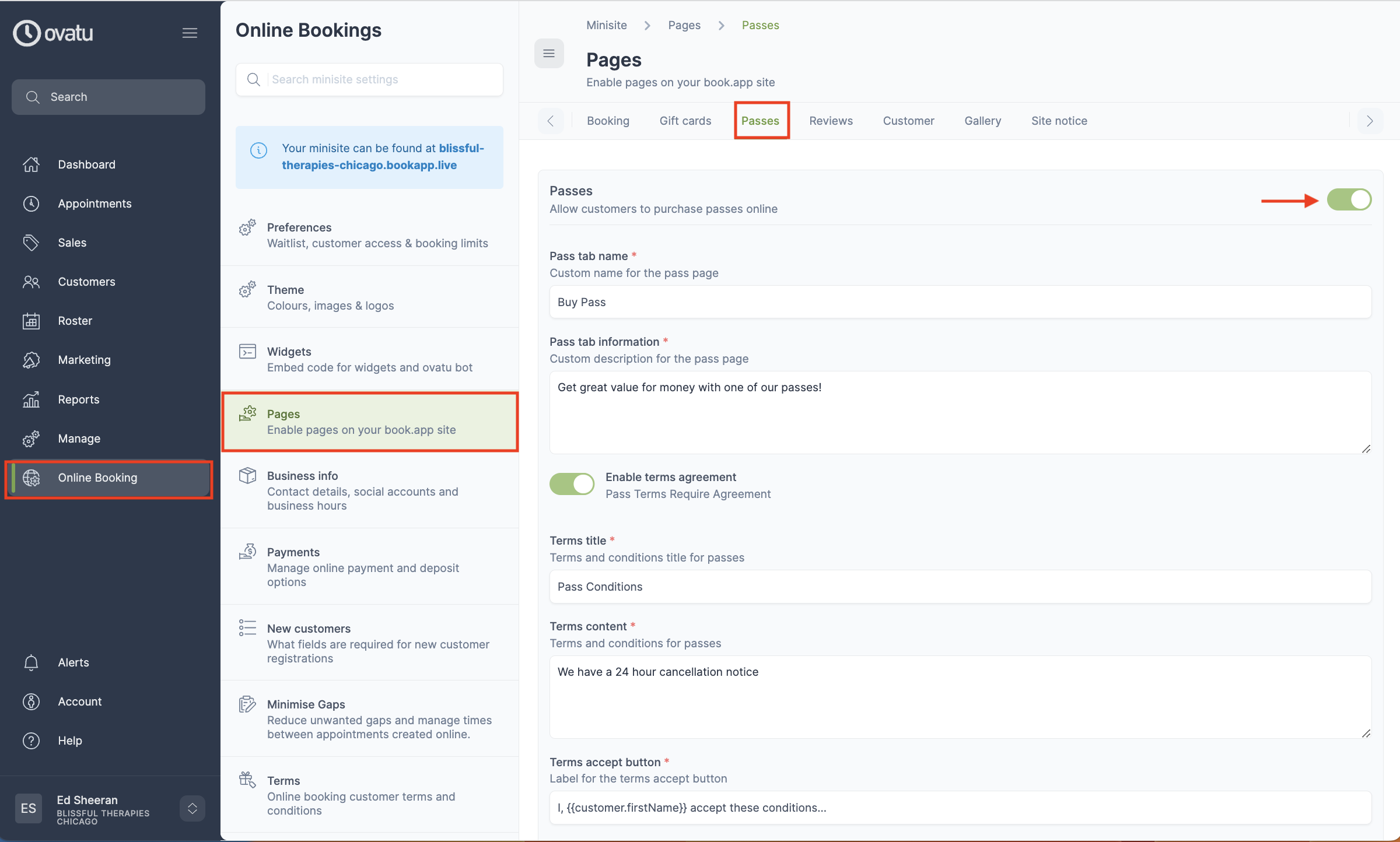
Task: Click the Help question mark icon
Action: click(x=31, y=741)
